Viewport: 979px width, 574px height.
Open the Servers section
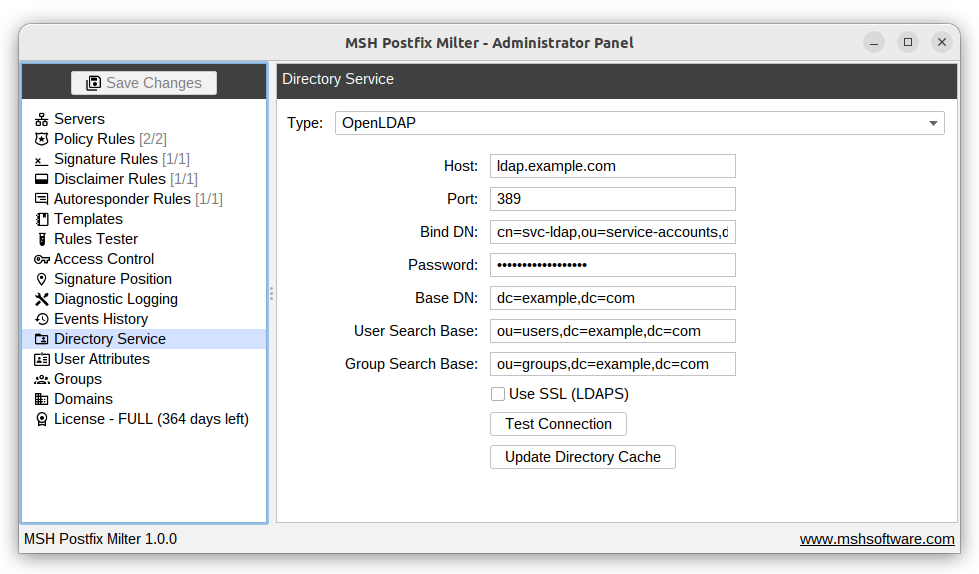(144, 119)
